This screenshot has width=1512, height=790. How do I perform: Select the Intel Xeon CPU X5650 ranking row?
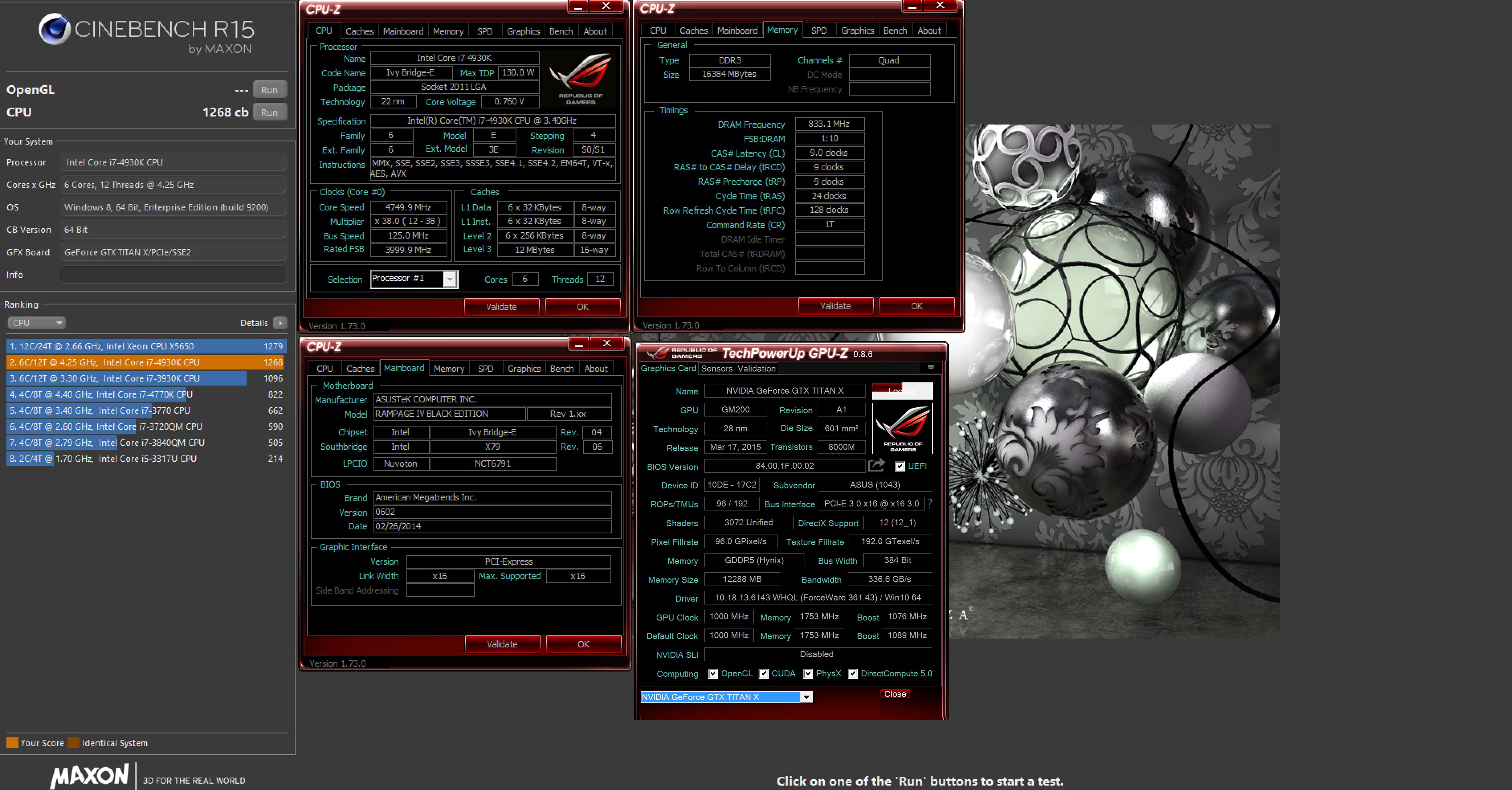click(x=145, y=346)
